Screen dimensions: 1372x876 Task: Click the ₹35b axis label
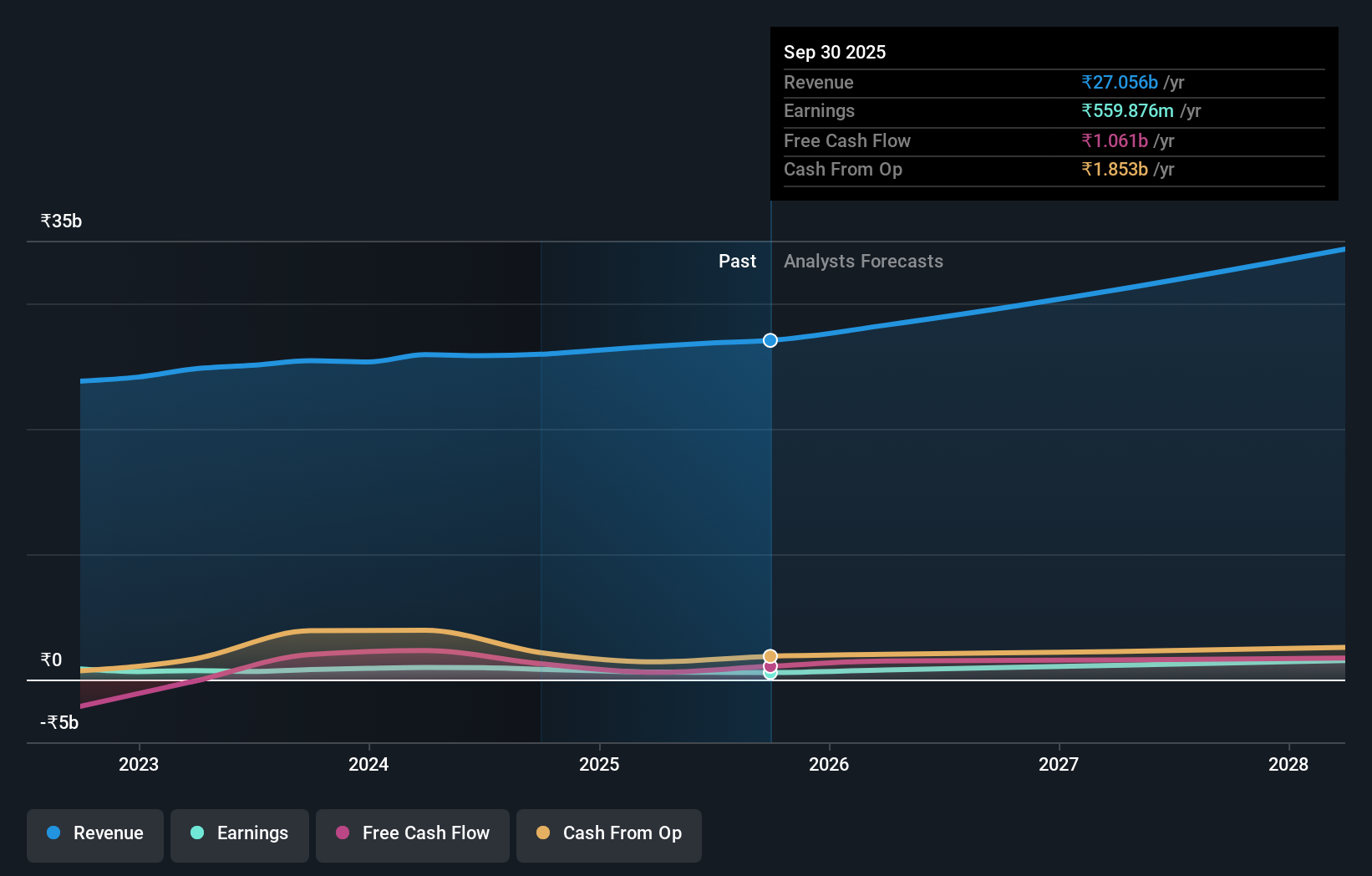[x=60, y=221]
